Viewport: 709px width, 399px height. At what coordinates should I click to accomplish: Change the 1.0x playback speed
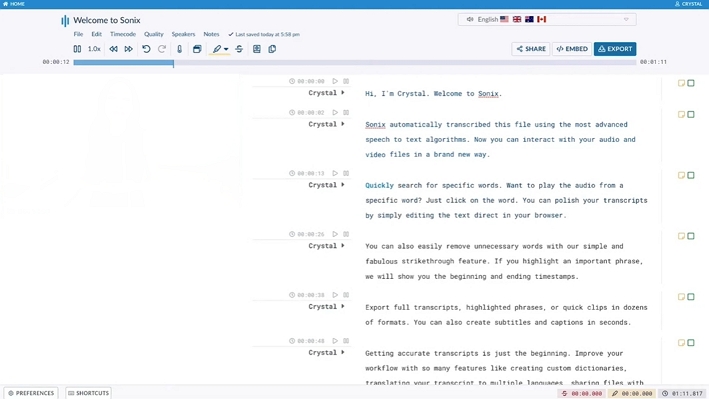pyautogui.click(x=94, y=49)
